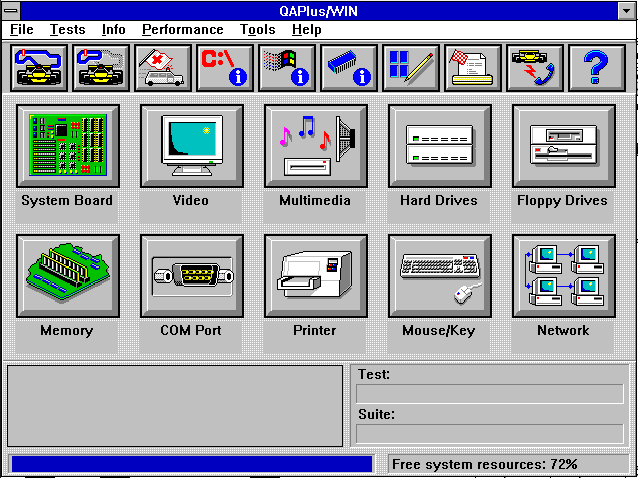Click the race car and telephone icon

tap(535, 68)
